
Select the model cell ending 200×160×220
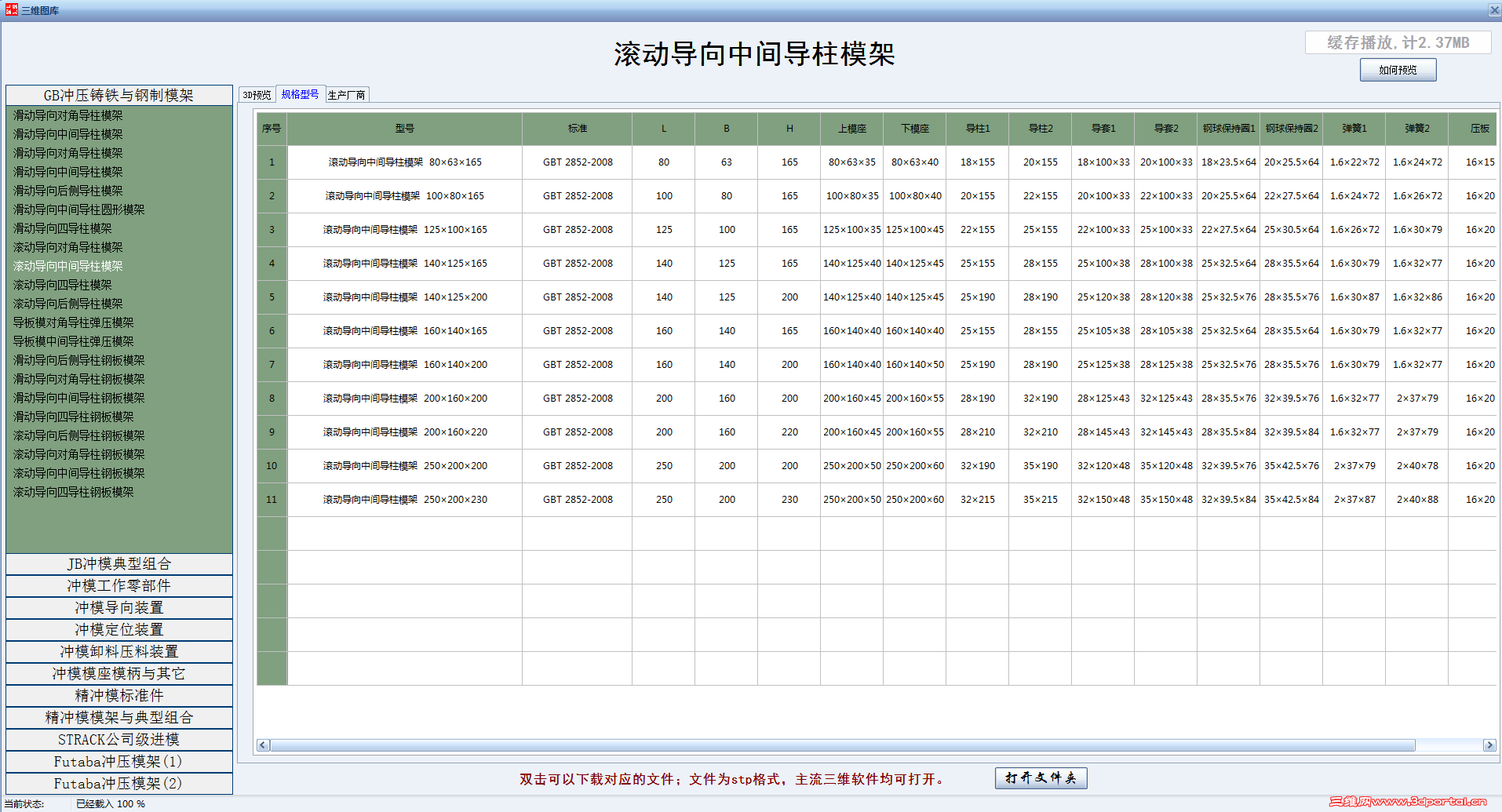[x=405, y=432]
